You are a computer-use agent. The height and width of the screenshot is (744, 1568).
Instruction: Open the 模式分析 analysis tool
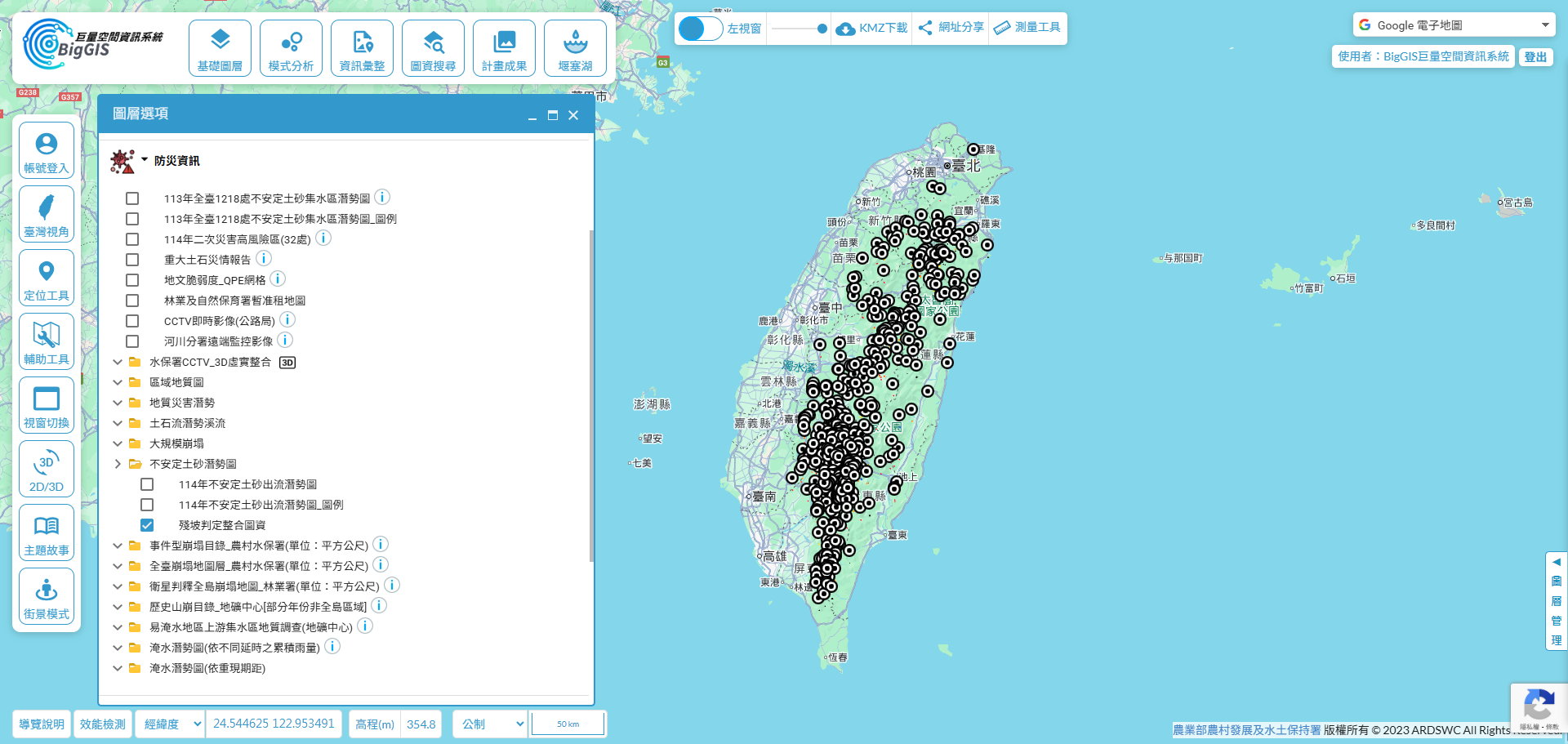291,48
